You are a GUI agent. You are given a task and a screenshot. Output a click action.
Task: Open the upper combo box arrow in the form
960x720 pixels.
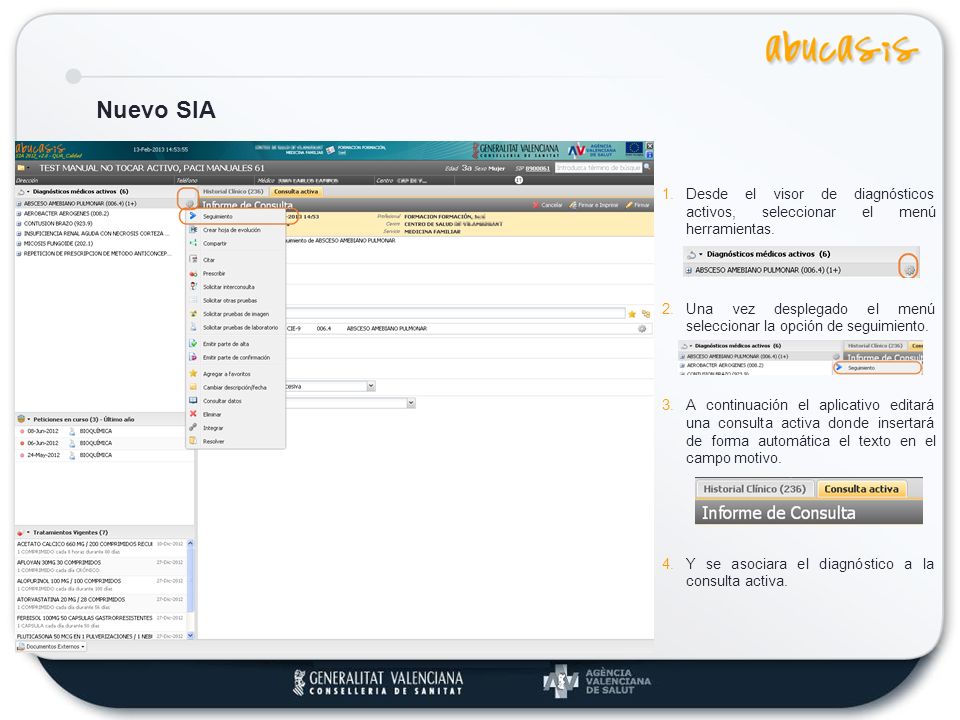pos(371,386)
